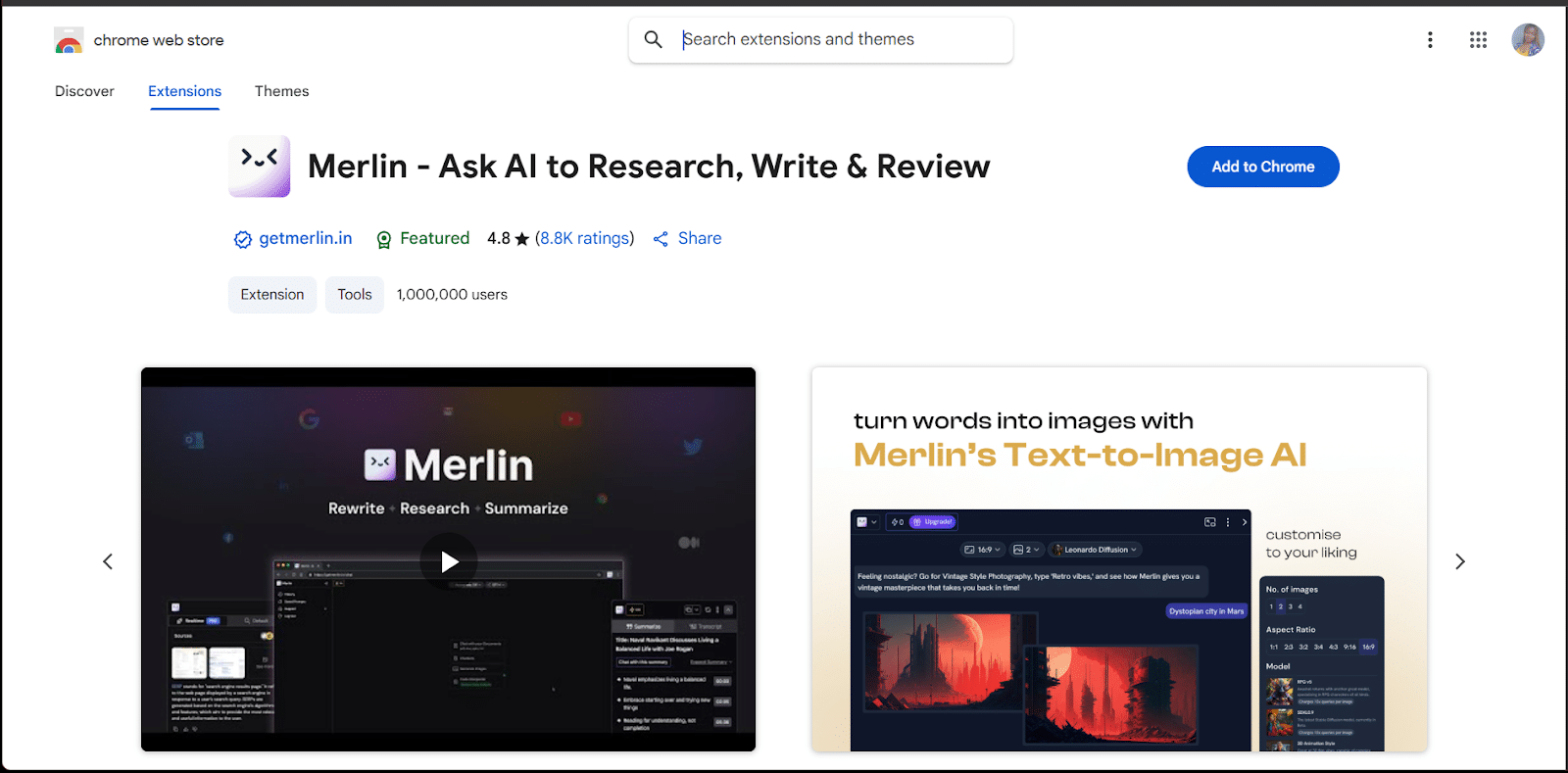1568x773 pixels.
Task: Click the 4.8 rating value
Action: pyautogui.click(x=499, y=238)
